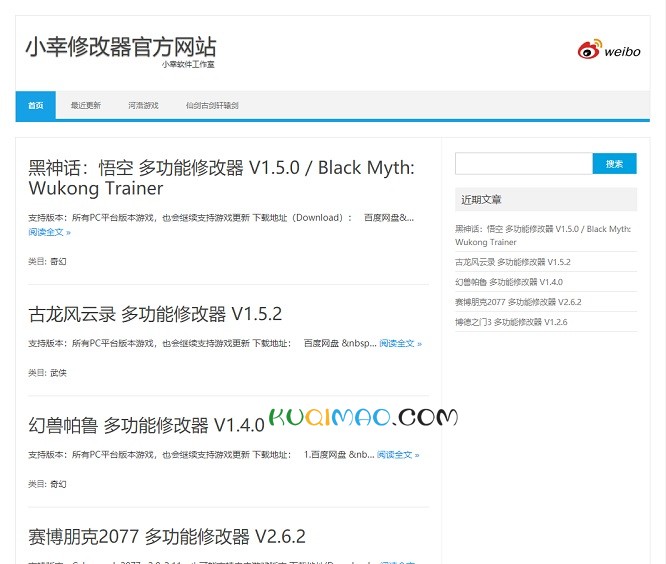
Task: Open the Black Myth: Wukong Trainer V1.5.0 post title
Action: [x=221, y=178]
